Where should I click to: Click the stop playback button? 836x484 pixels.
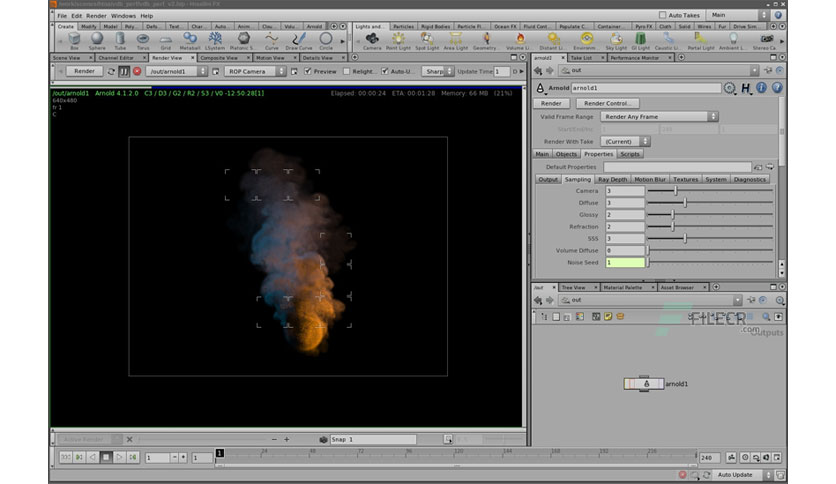pyautogui.click(x=106, y=457)
